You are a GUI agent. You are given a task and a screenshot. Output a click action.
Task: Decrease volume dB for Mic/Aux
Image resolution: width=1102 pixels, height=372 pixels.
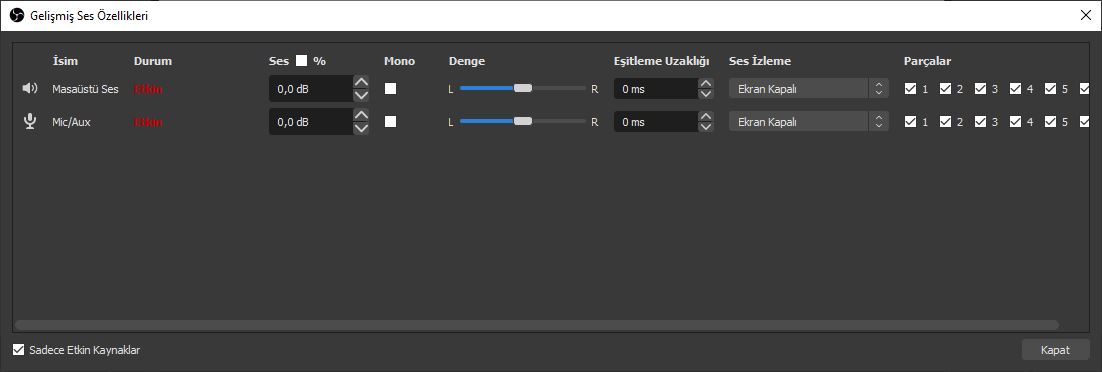point(361,129)
